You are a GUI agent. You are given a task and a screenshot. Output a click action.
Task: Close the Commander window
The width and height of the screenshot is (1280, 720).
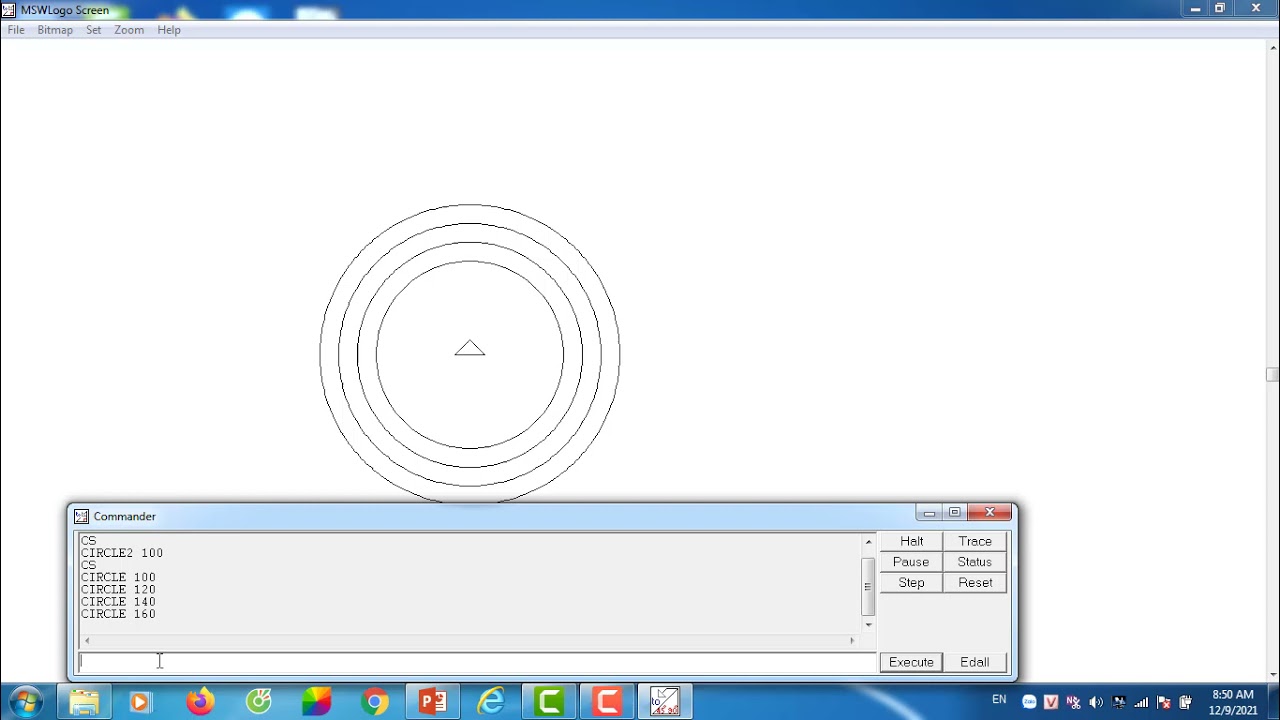pyautogui.click(x=990, y=513)
